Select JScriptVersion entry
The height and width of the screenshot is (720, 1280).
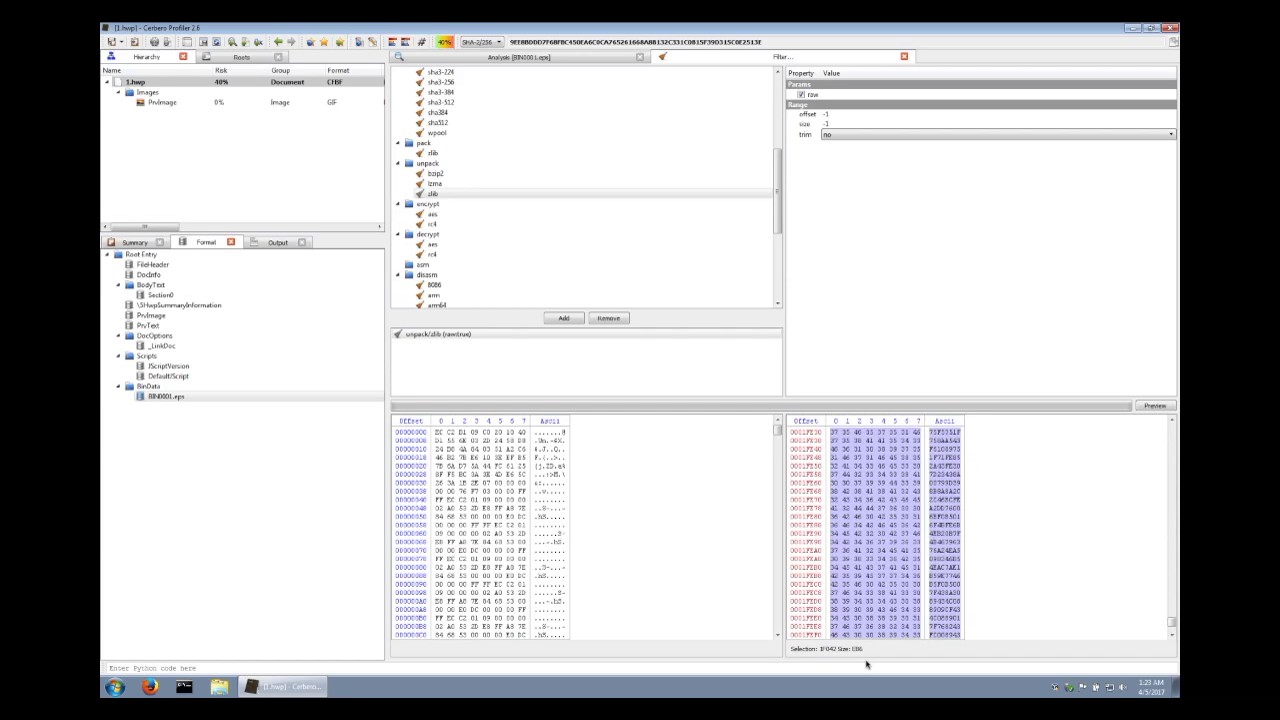click(x=168, y=366)
